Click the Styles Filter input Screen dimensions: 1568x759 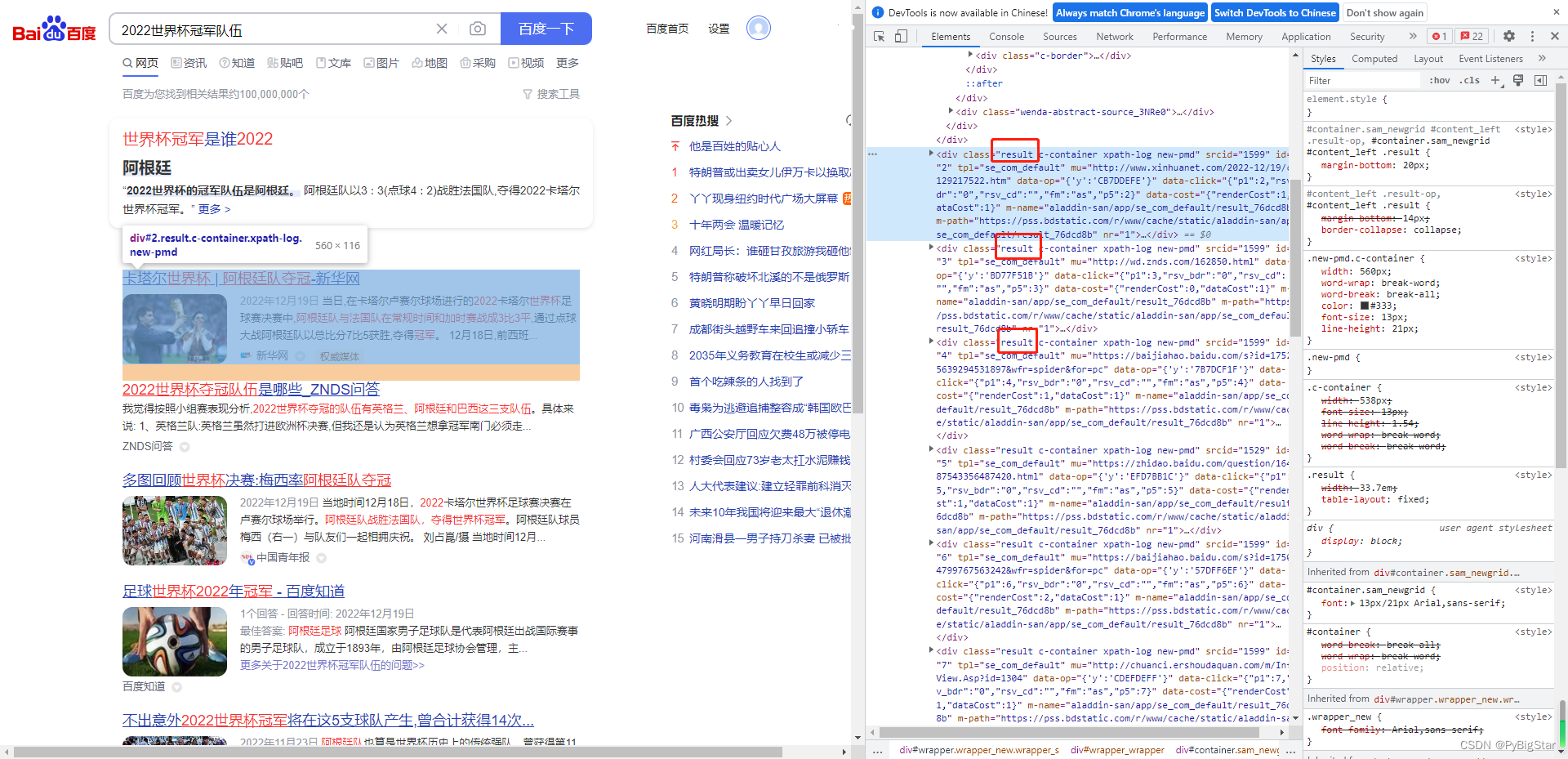pos(1362,80)
